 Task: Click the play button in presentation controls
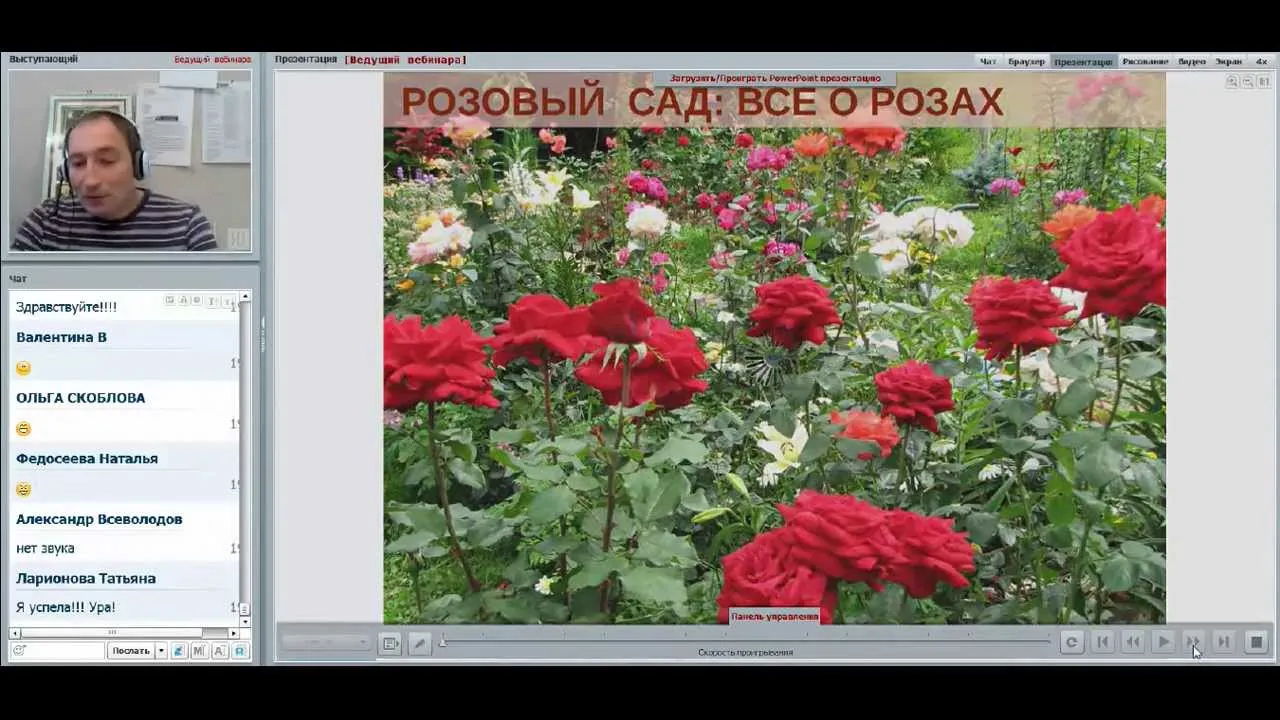click(1163, 642)
